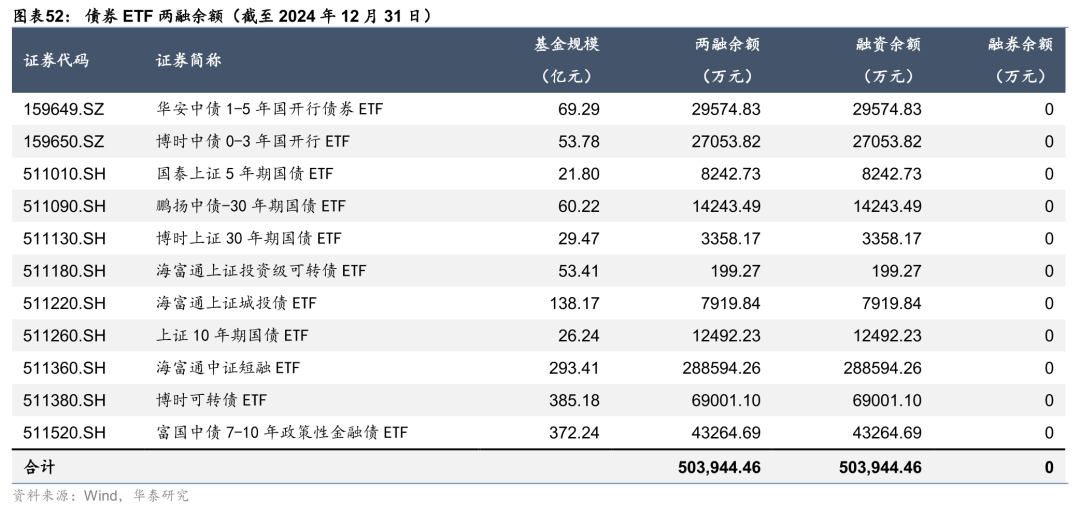Click the 基金规模 column header
Viewport: 1080px width, 508px height.
[x=567, y=45]
